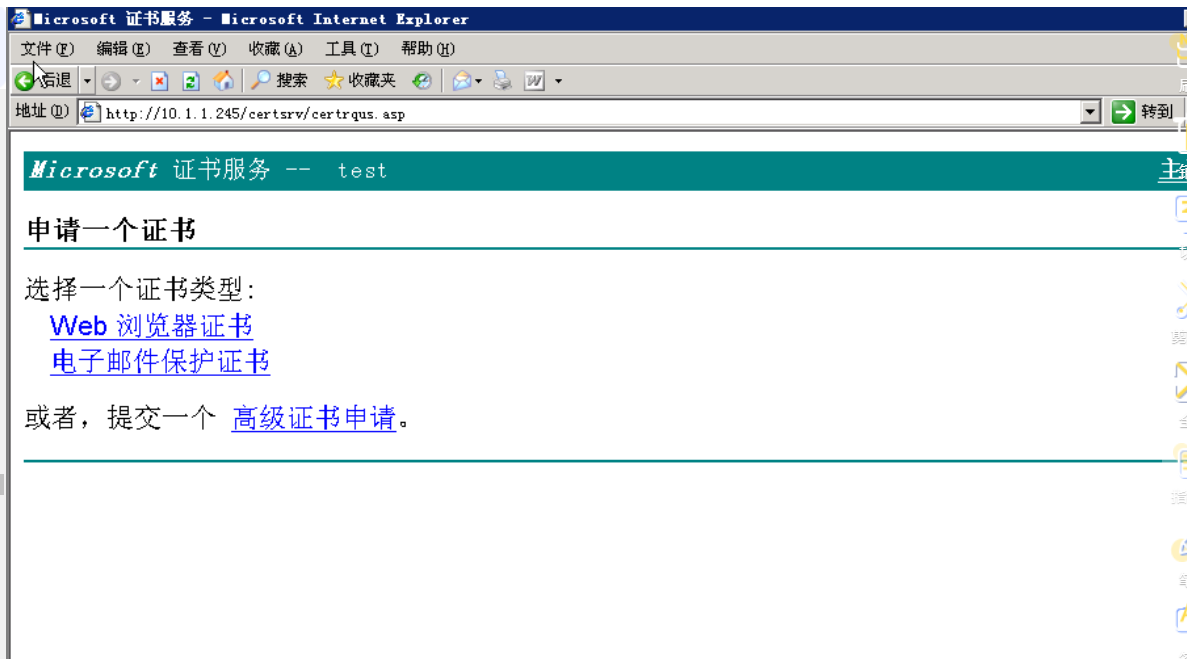Click the 选择一个证书类型 text
Screen dimensions: 1187x659
point(141,289)
